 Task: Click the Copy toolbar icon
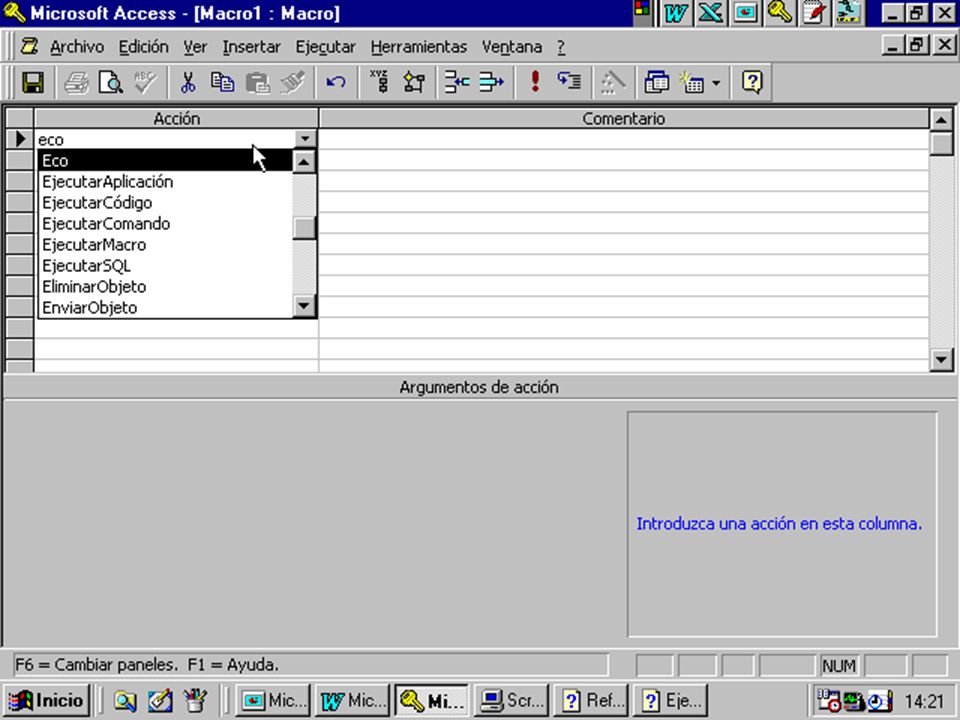tap(222, 82)
